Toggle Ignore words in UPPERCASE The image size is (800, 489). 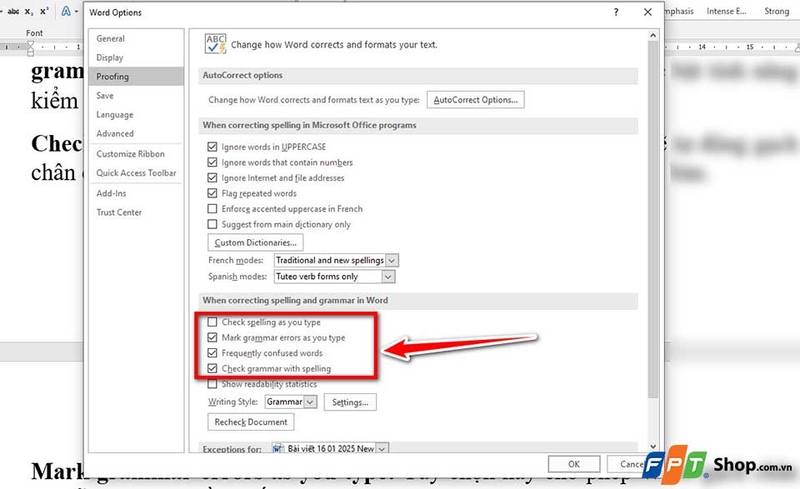click(212, 146)
